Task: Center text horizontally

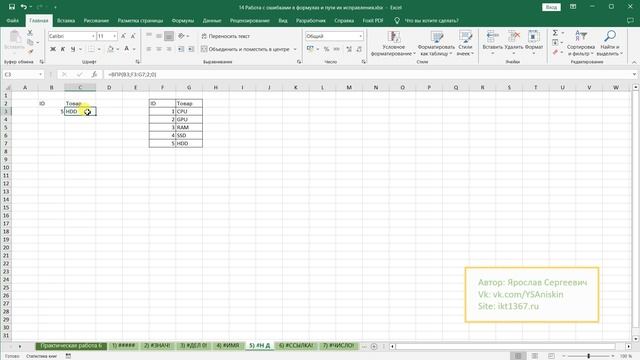Action: coord(159,49)
